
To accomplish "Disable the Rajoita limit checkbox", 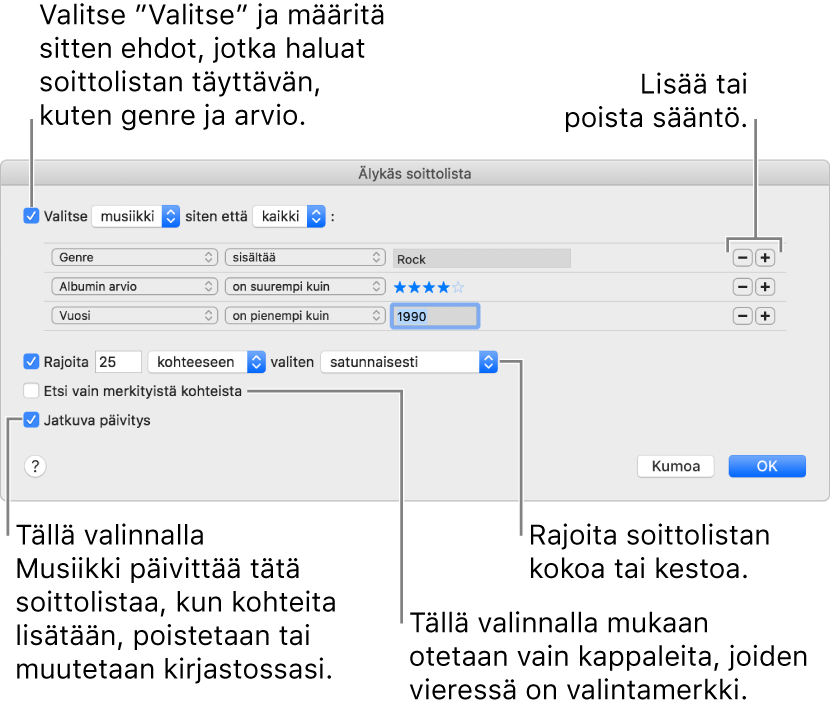I will click(32, 361).
